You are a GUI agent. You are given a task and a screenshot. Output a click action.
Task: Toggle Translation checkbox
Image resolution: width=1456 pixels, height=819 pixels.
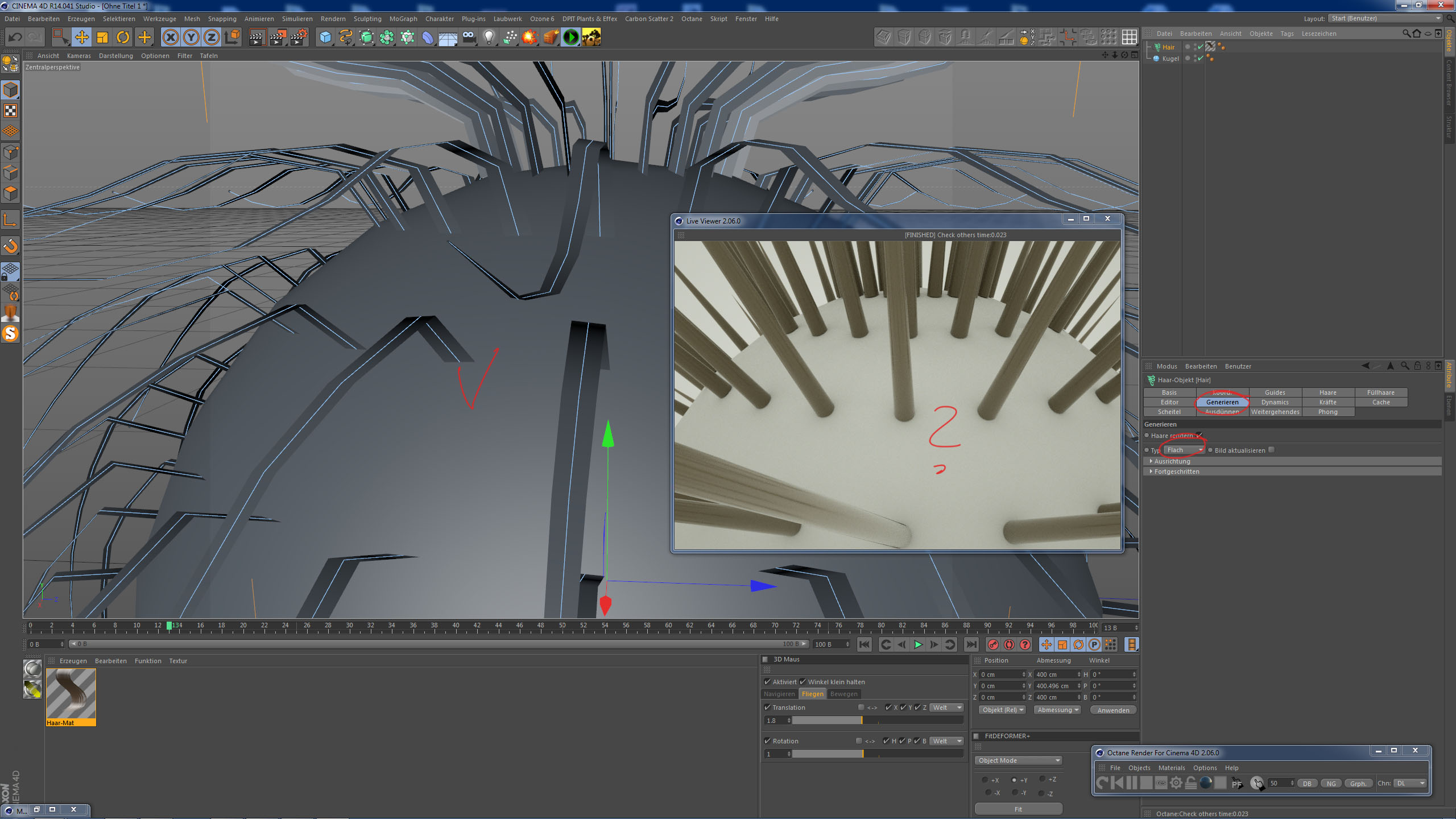(x=767, y=708)
